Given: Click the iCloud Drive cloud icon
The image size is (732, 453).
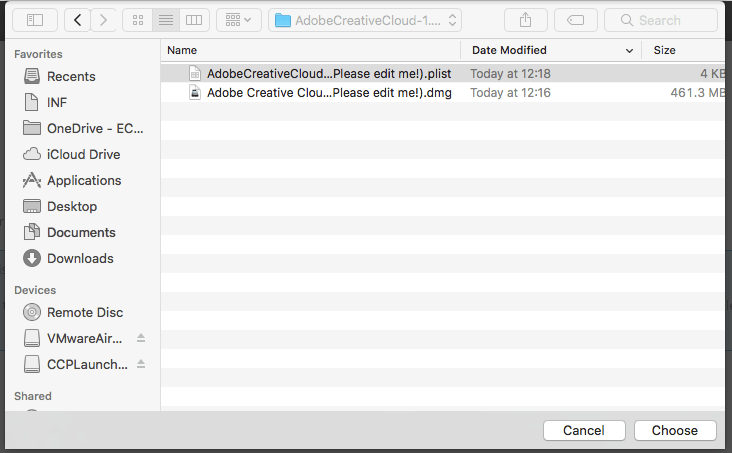Looking at the screenshot, I should coord(32,154).
